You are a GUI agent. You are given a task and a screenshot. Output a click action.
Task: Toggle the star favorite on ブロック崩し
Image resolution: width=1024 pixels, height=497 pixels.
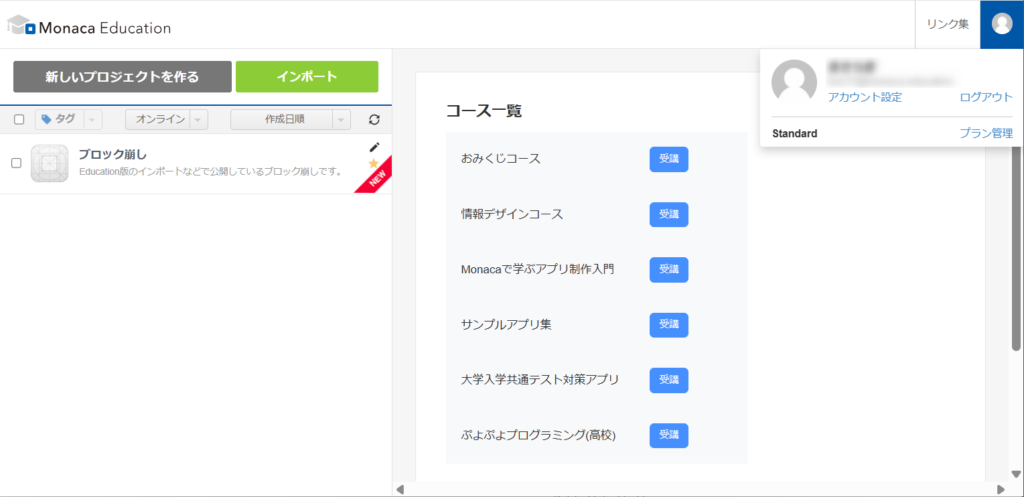pyautogui.click(x=374, y=163)
